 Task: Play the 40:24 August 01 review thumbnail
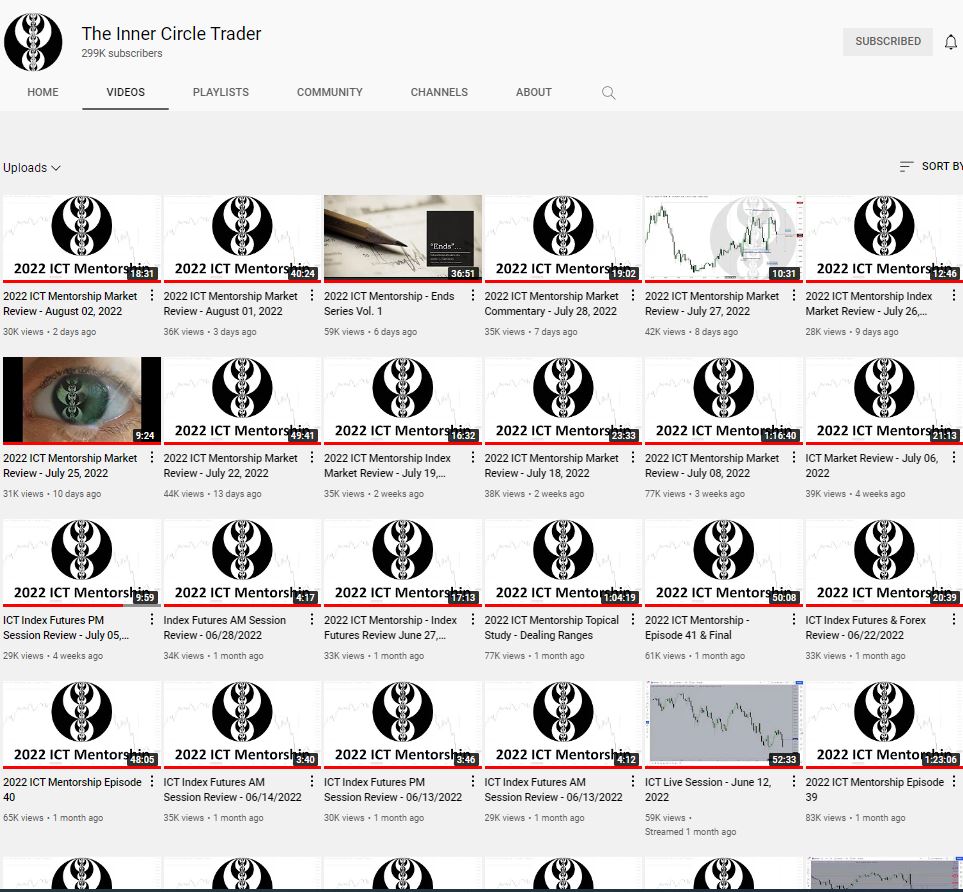coord(242,239)
